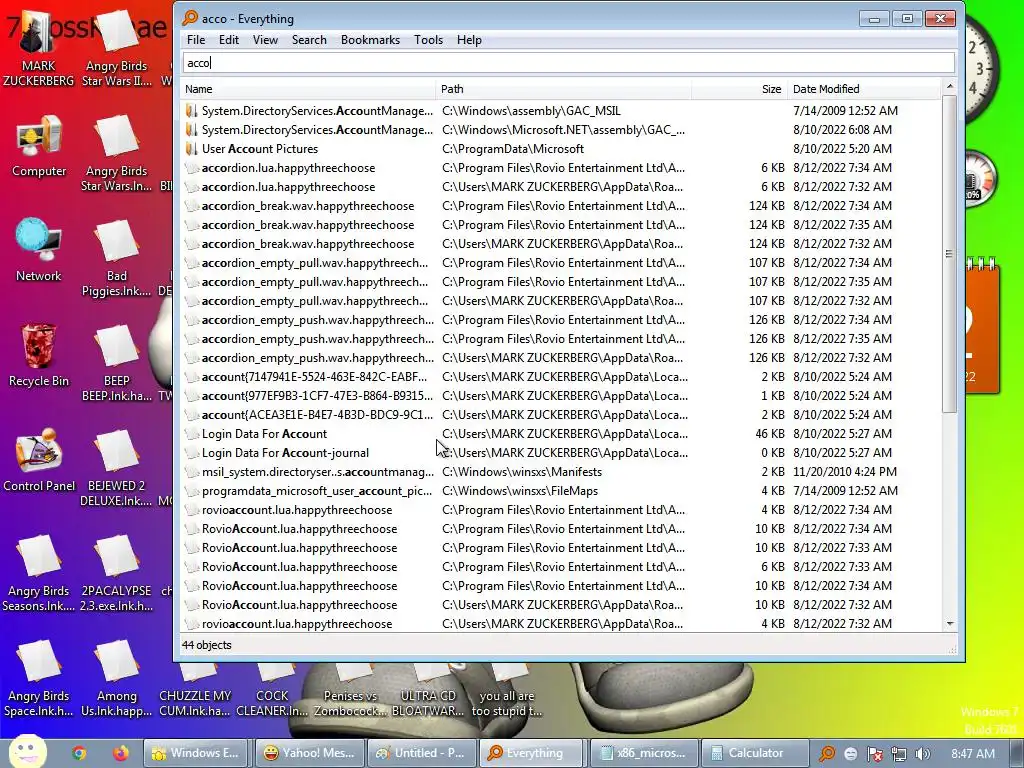1024x768 pixels.
Task: Switch to the Yahoo! Messenger taskbar button
Action: tap(308, 753)
